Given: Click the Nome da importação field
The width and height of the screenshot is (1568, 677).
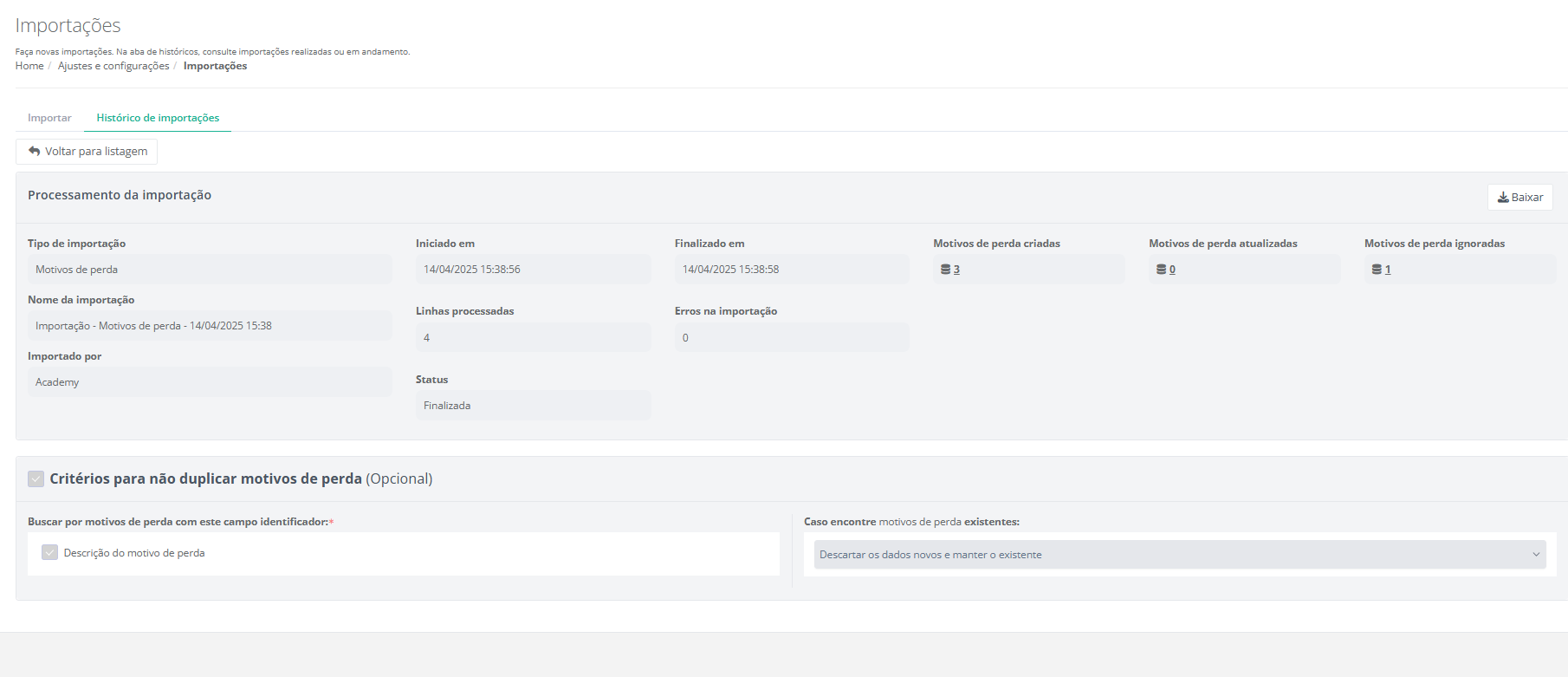Looking at the screenshot, I should pos(210,326).
